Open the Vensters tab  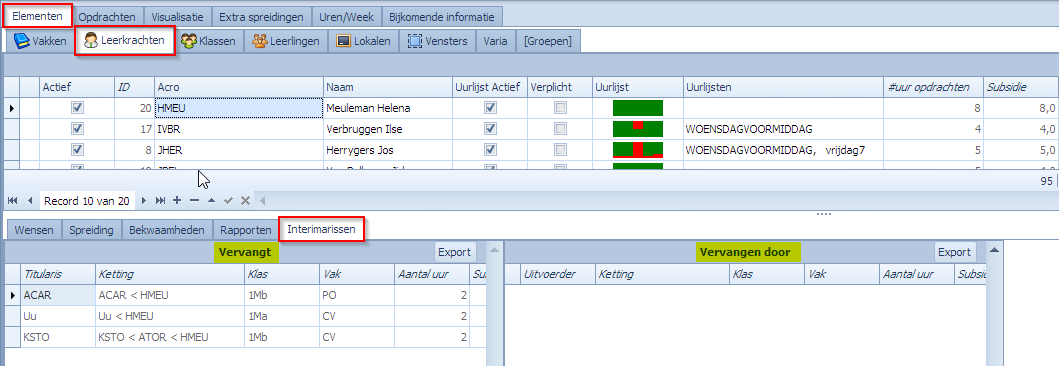pos(438,41)
